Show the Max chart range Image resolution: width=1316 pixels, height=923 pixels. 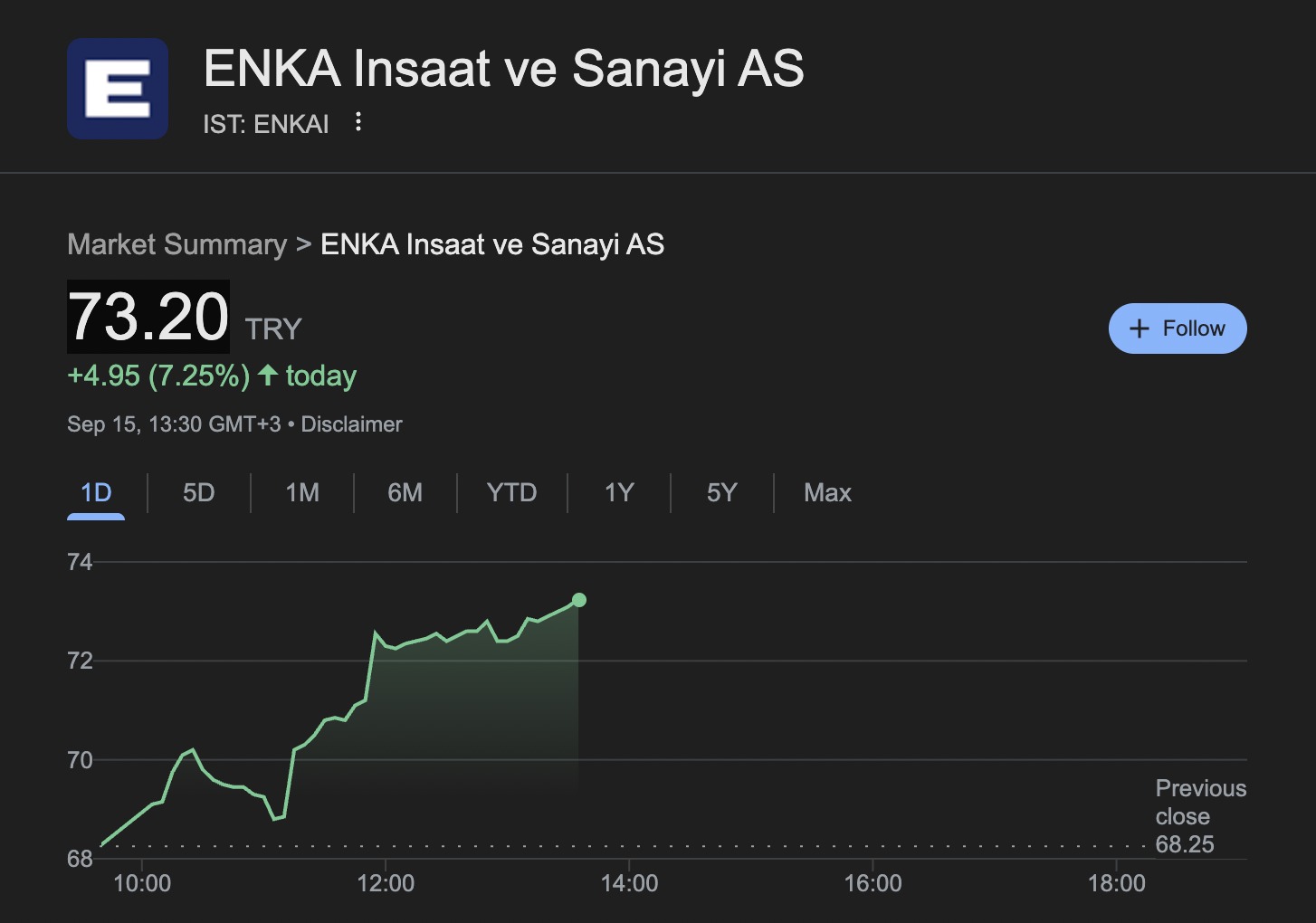pyautogui.click(x=827, y=493)
